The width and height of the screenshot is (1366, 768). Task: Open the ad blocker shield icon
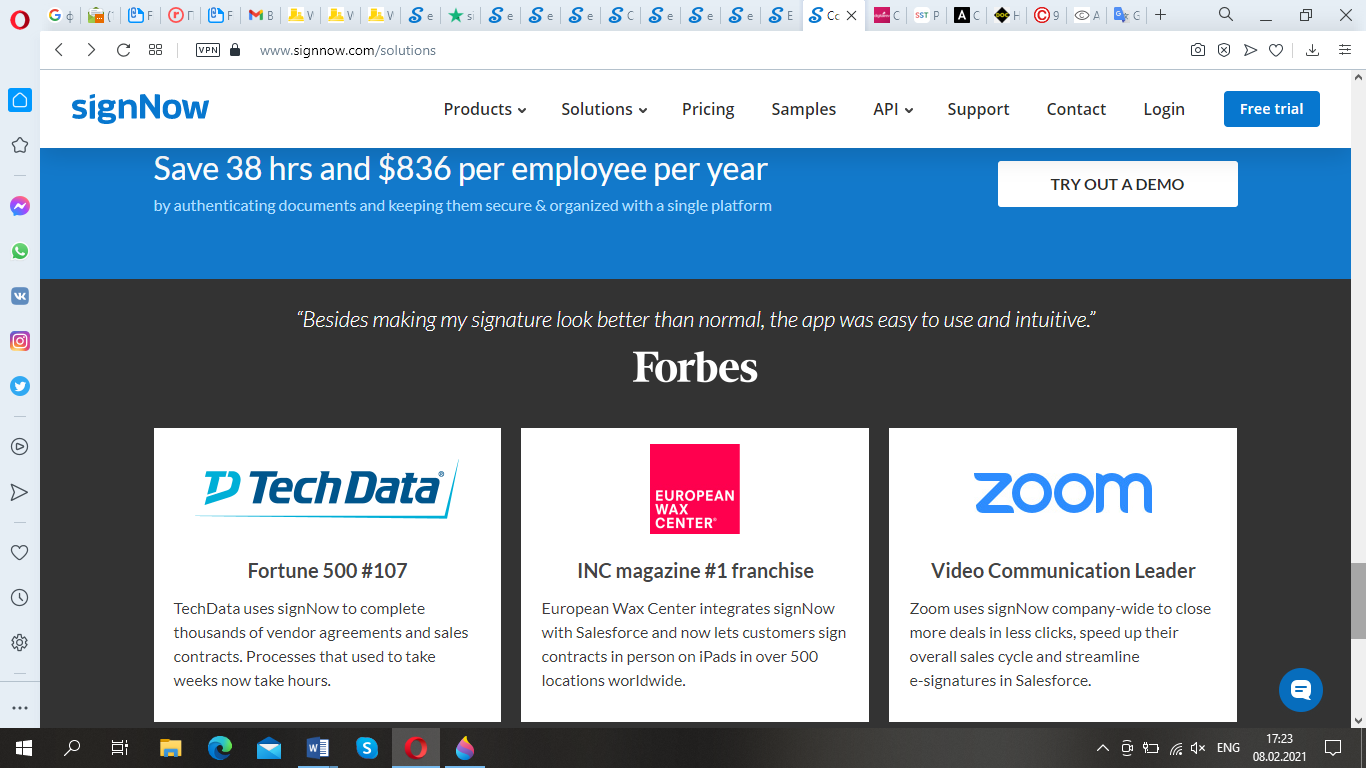[x=1224, y=50]
